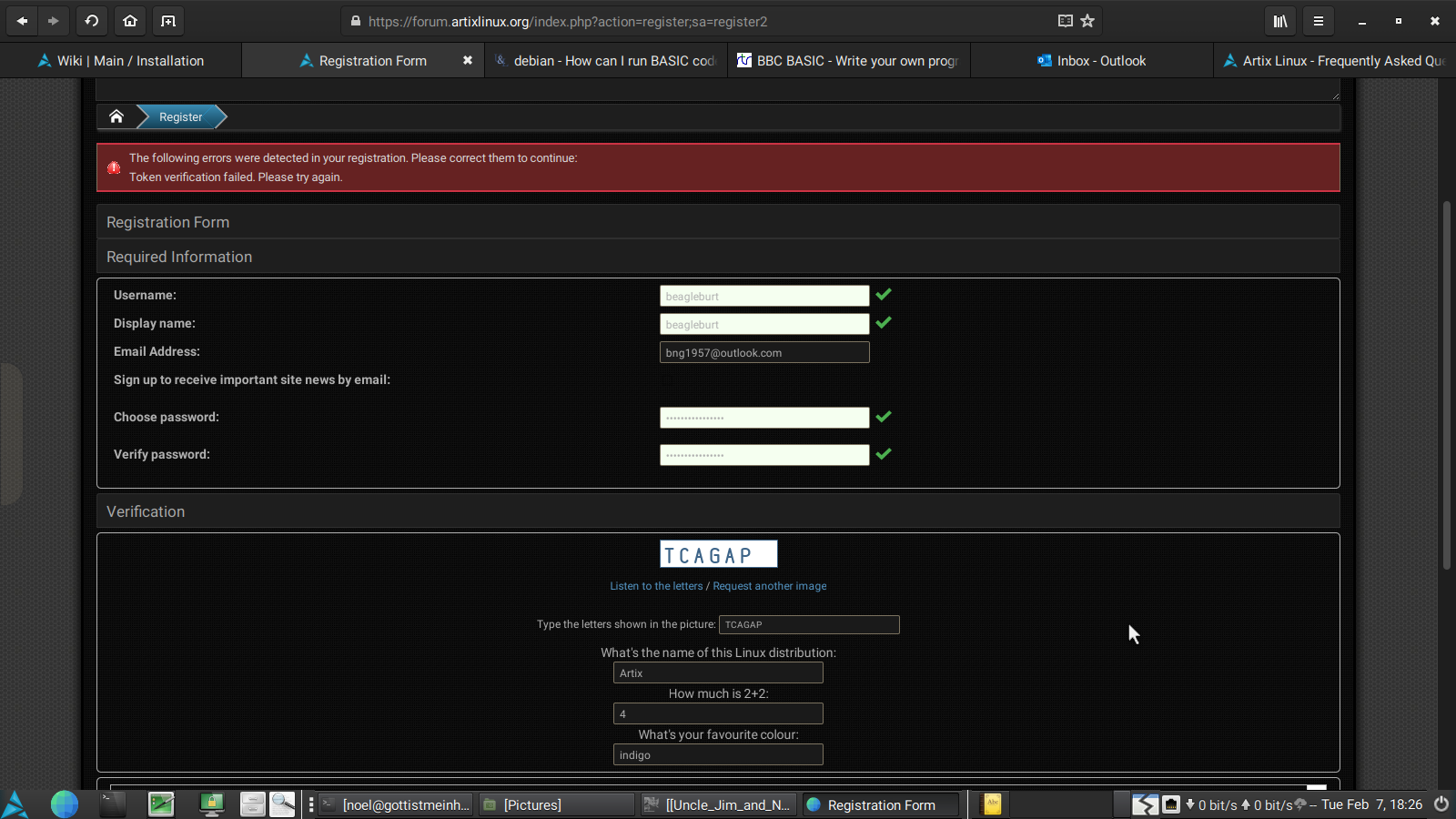Click the window switcher tray icon
The height and width of the screenshot is (819, 1456).
tap(1145, 804)
